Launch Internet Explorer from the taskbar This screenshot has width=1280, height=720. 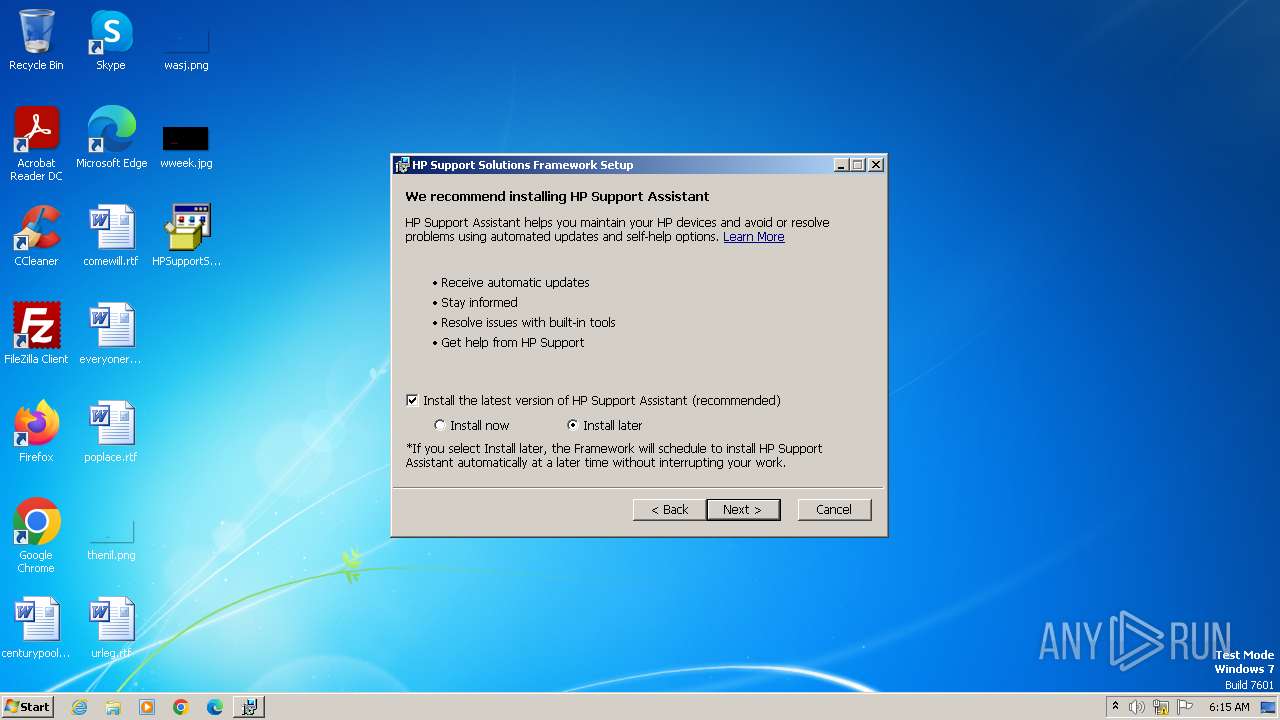point(79,707)
